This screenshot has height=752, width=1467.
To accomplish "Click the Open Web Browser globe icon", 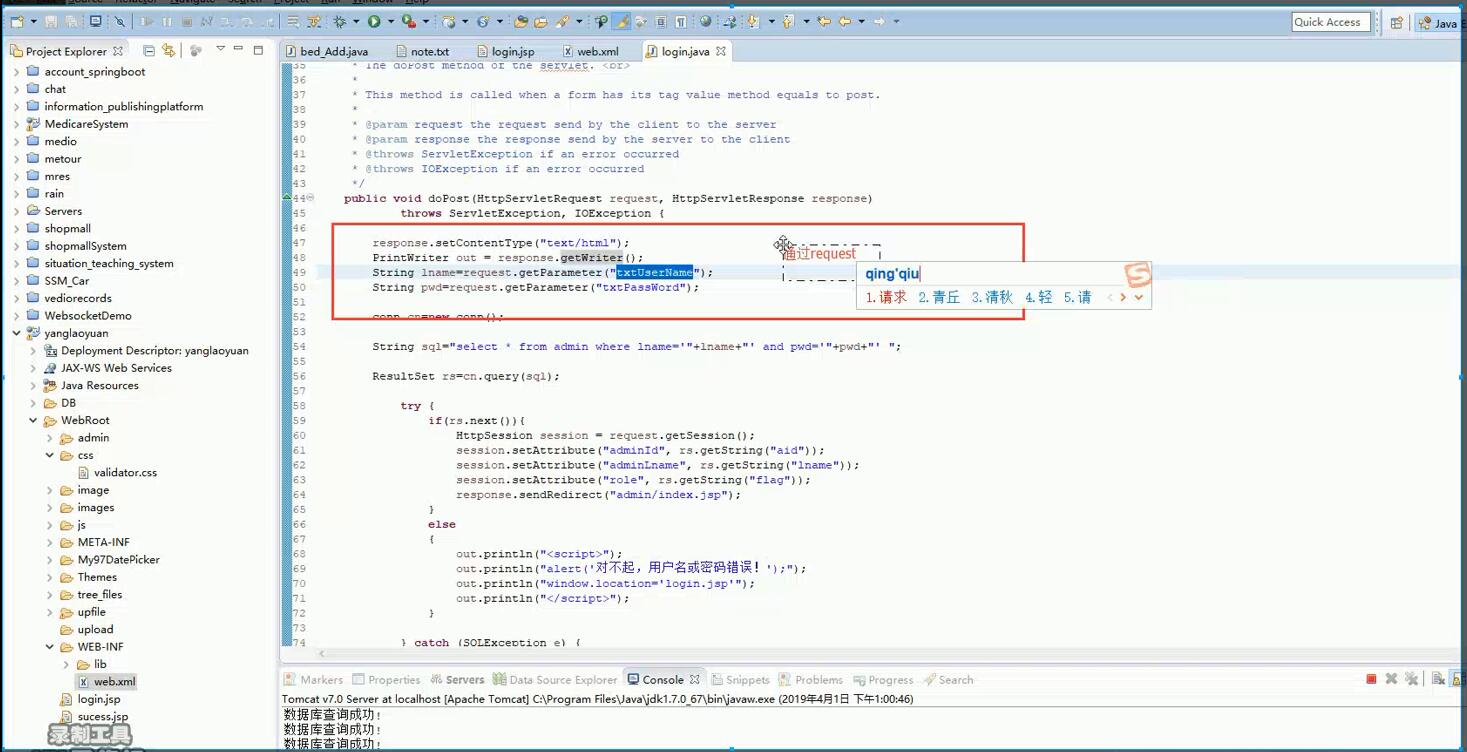I will 705,21.
